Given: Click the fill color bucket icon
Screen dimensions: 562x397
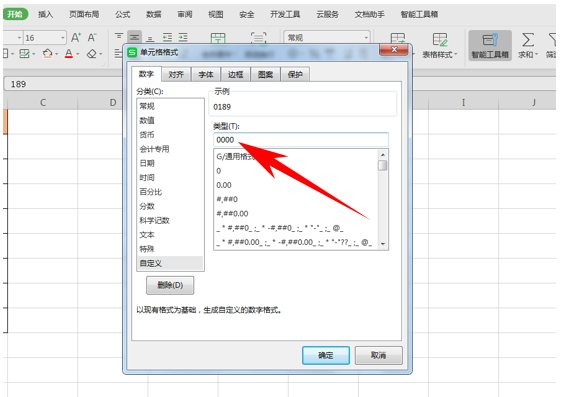Looking at the screenshot, I should point(47,54).
